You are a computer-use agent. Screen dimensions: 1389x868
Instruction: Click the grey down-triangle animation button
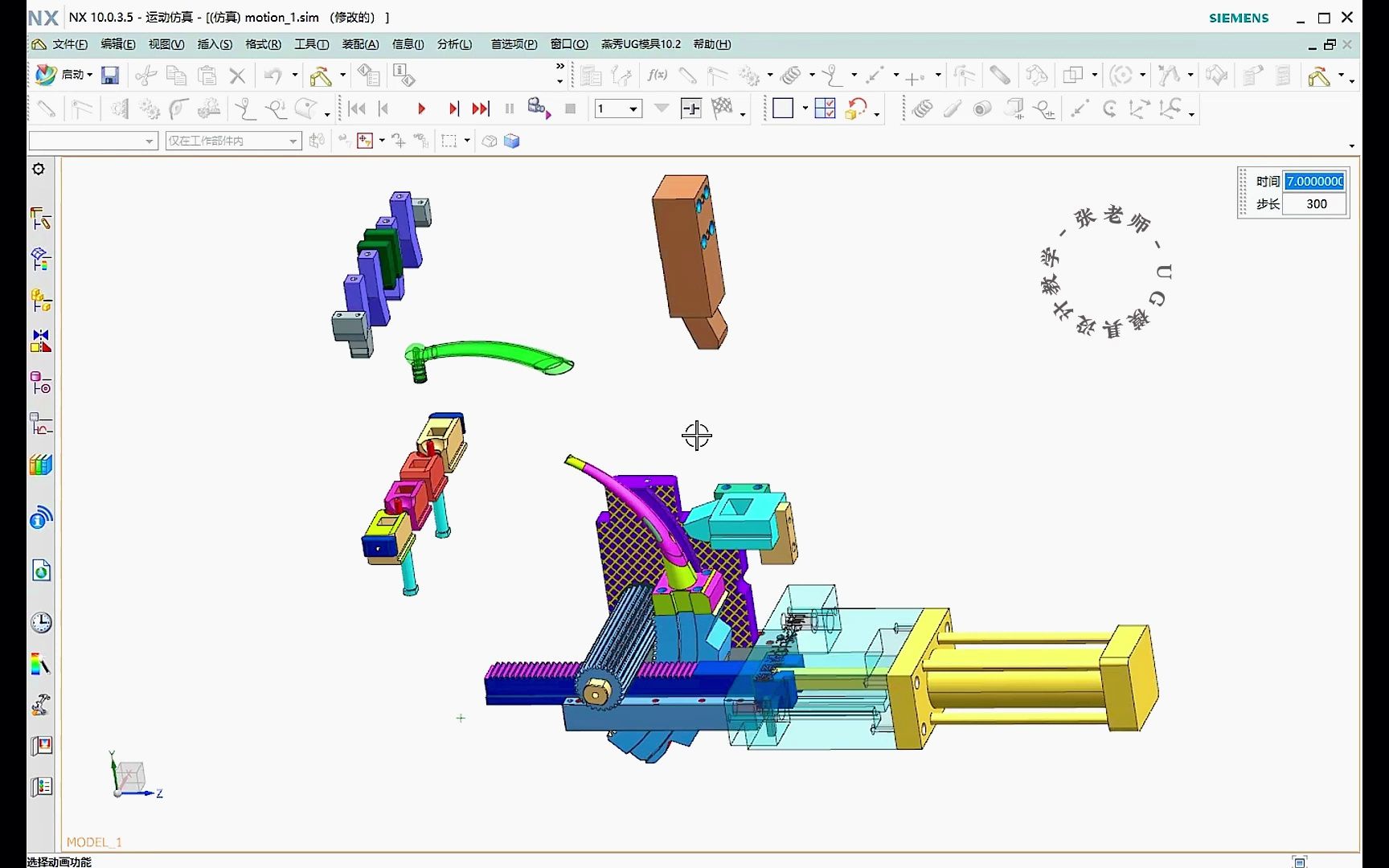[662, 108]
